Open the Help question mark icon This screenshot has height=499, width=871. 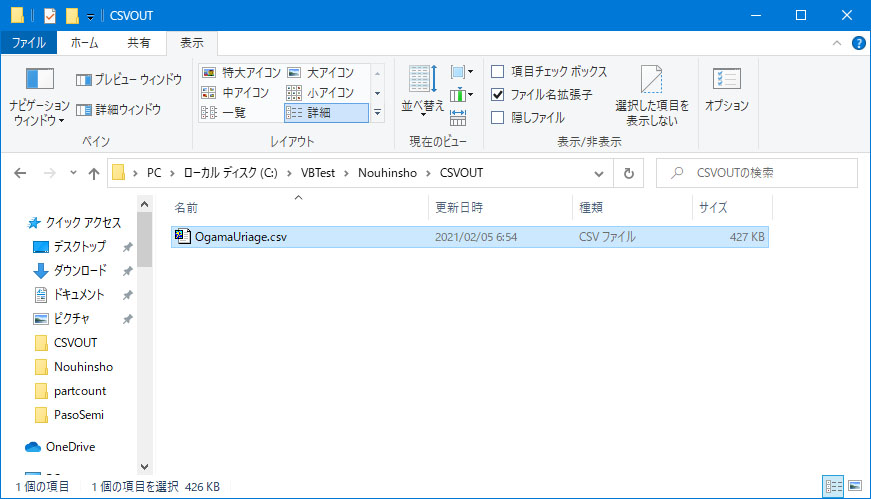pos(857,43)
